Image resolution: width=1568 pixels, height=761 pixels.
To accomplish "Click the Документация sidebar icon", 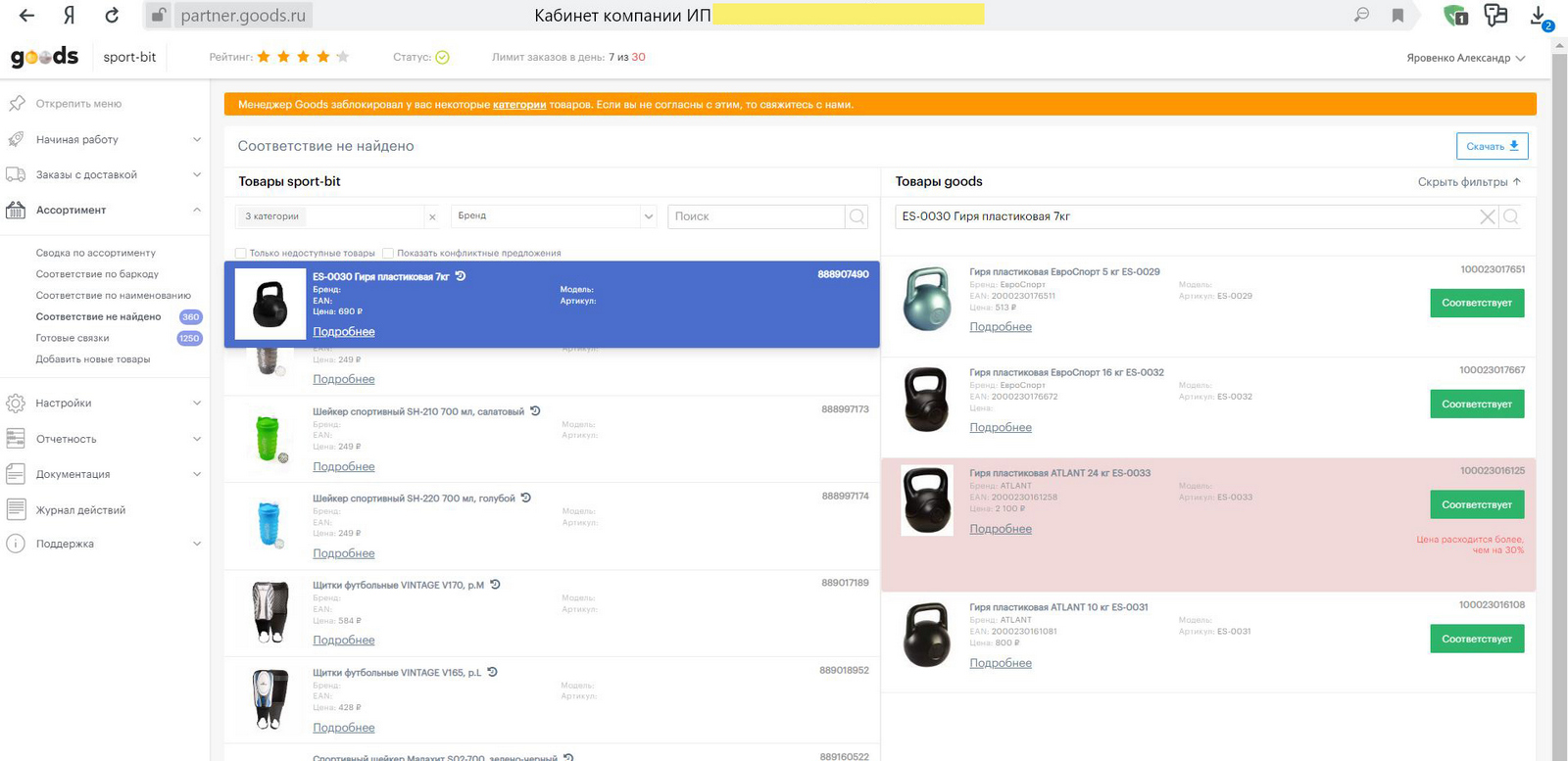I will 16,474.
